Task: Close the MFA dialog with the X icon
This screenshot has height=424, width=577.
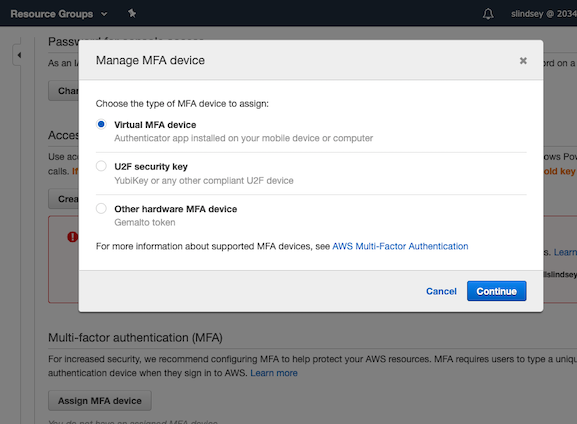Action: click(523, 60)
